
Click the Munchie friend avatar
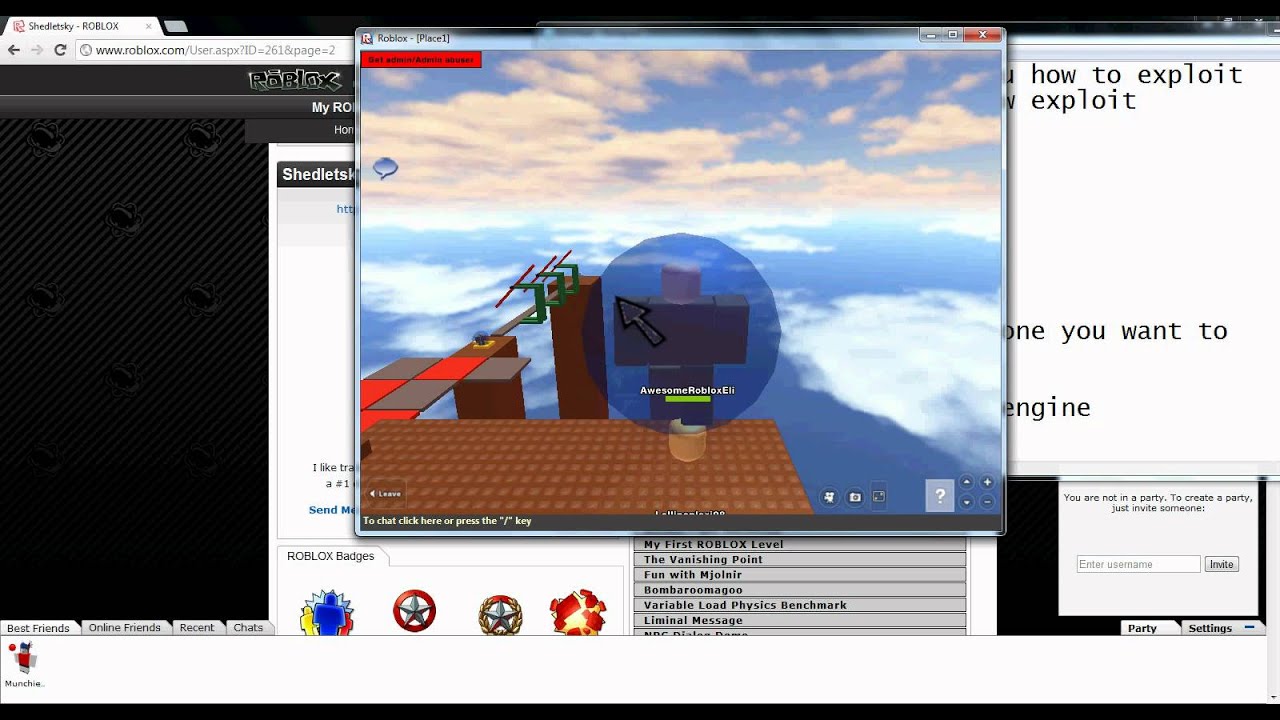point(24,658)
